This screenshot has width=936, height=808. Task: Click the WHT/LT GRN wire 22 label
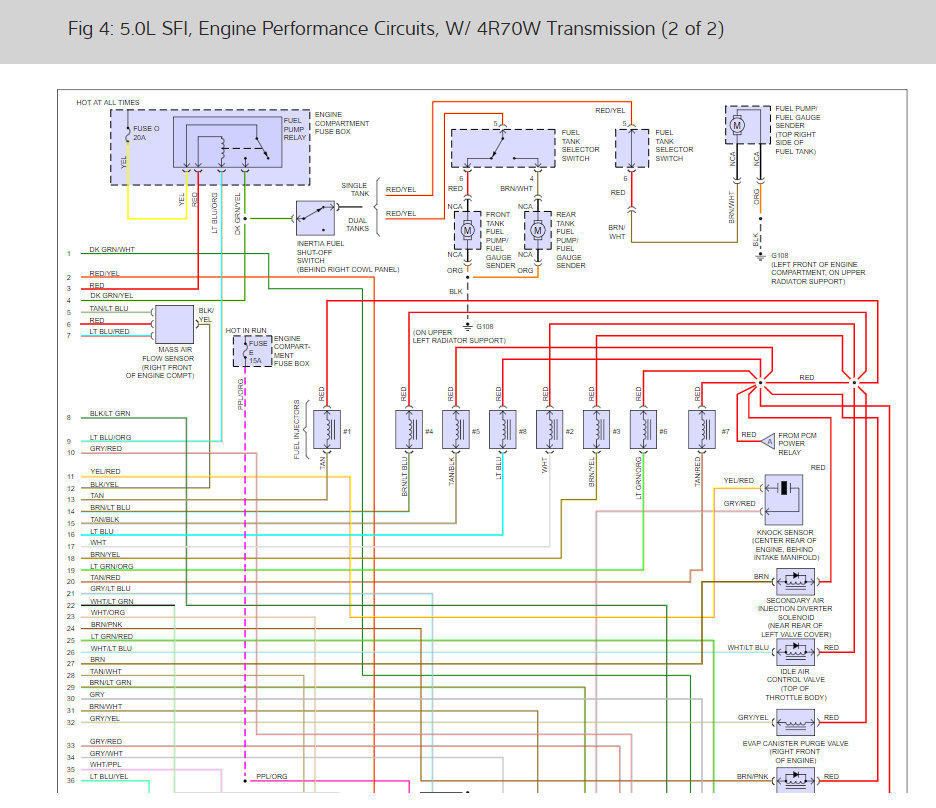tap(112, 602)
